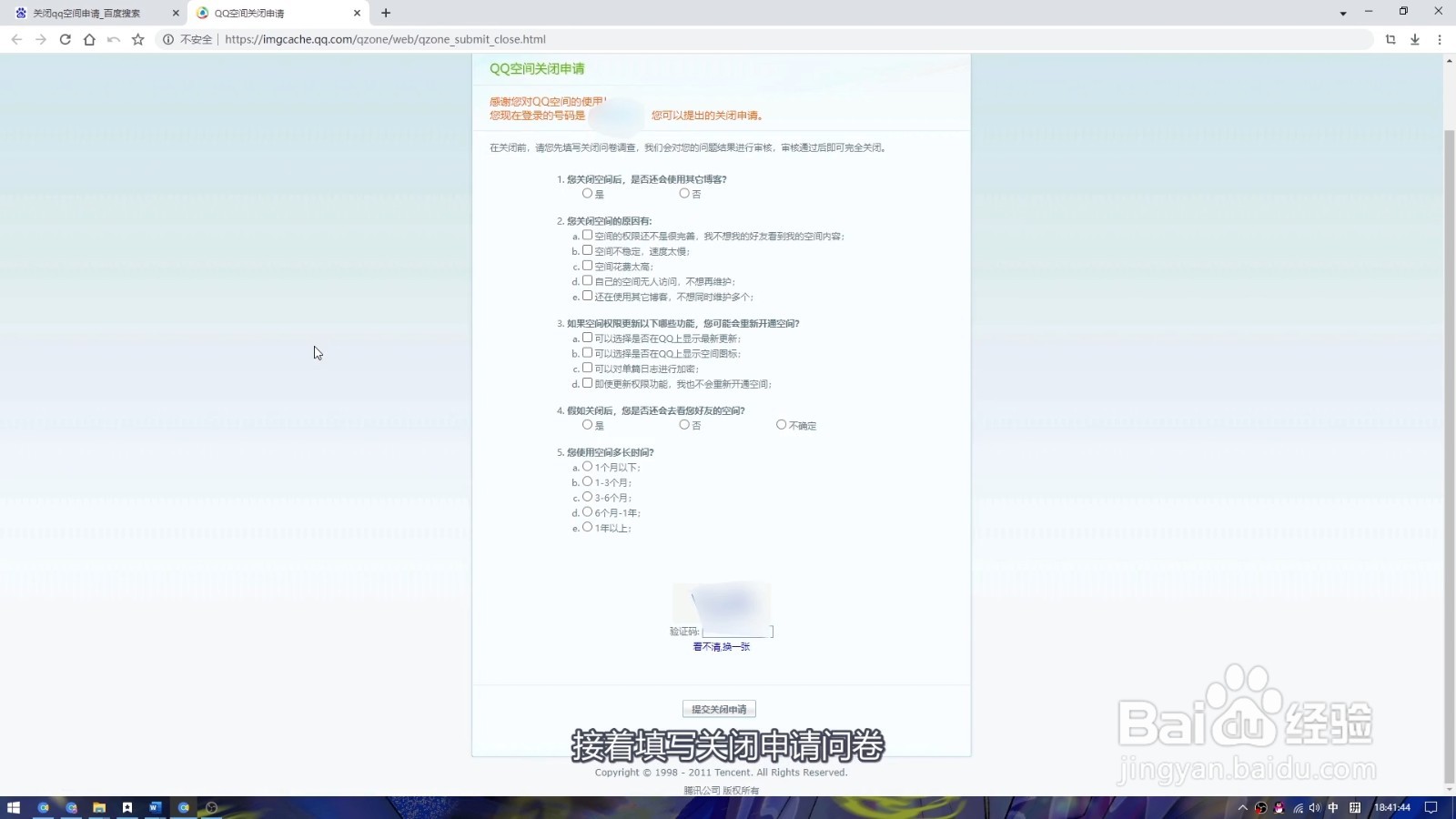Open the browser three-dot menu

click(1440, 39)
